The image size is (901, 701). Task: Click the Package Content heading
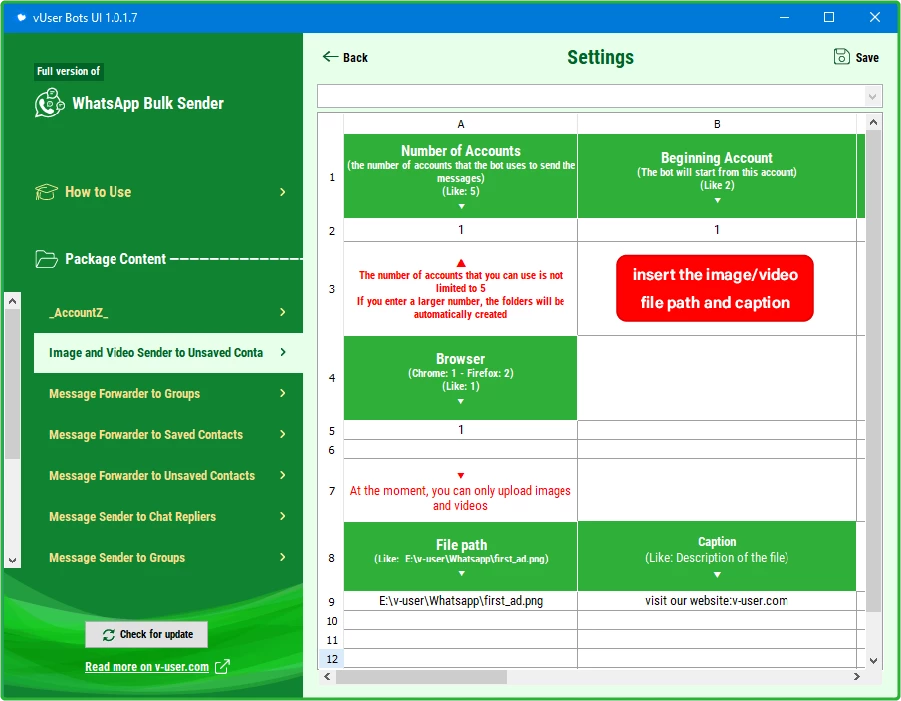point(115,259)
